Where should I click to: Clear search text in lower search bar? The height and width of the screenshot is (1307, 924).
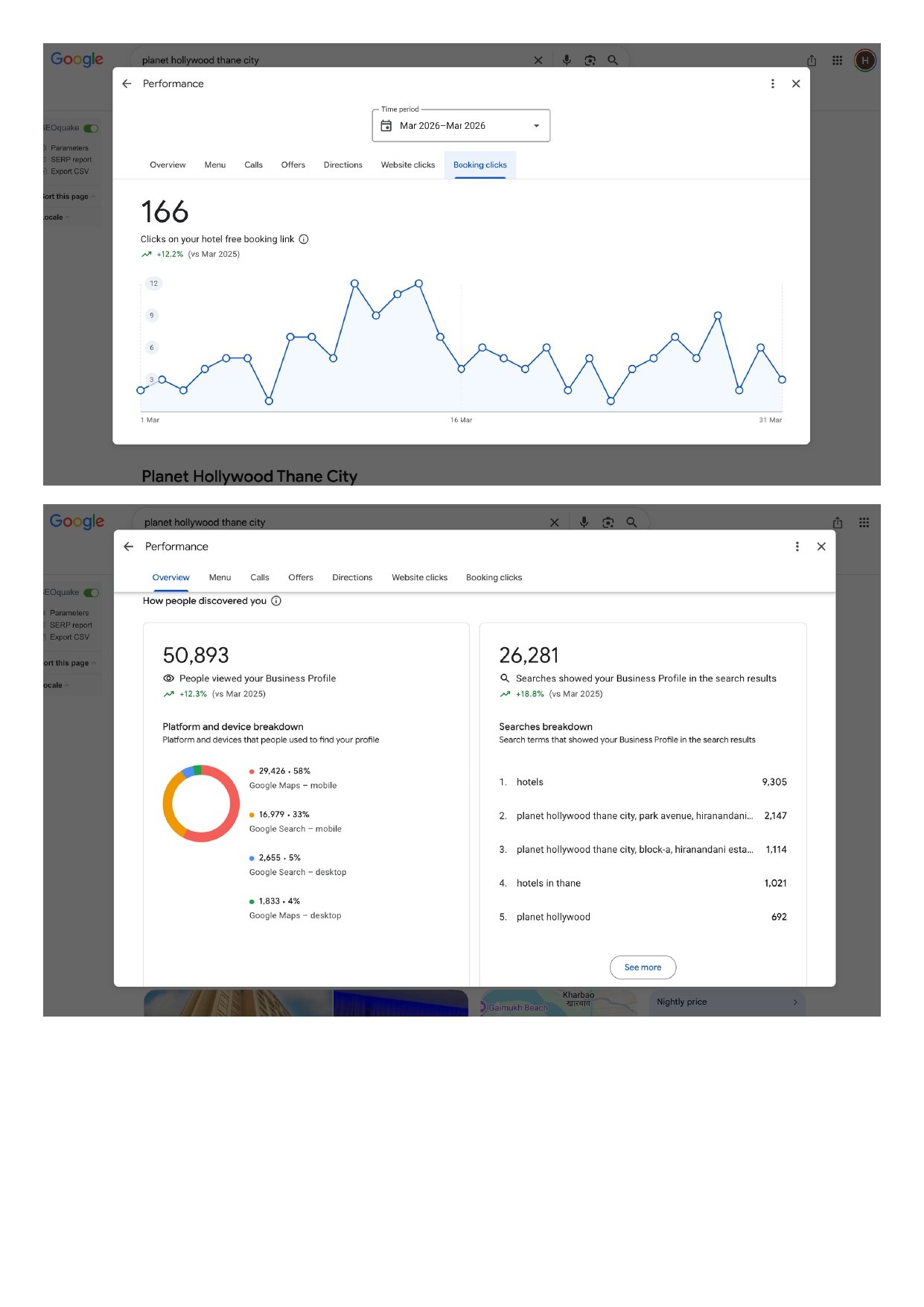pyautogui.click(x=554, y=523)
